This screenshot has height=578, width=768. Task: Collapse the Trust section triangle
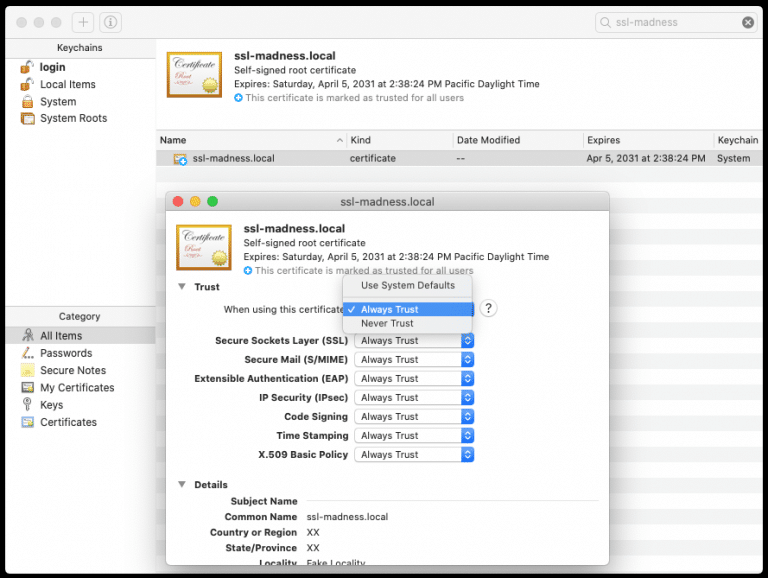(x=182, y=287)
